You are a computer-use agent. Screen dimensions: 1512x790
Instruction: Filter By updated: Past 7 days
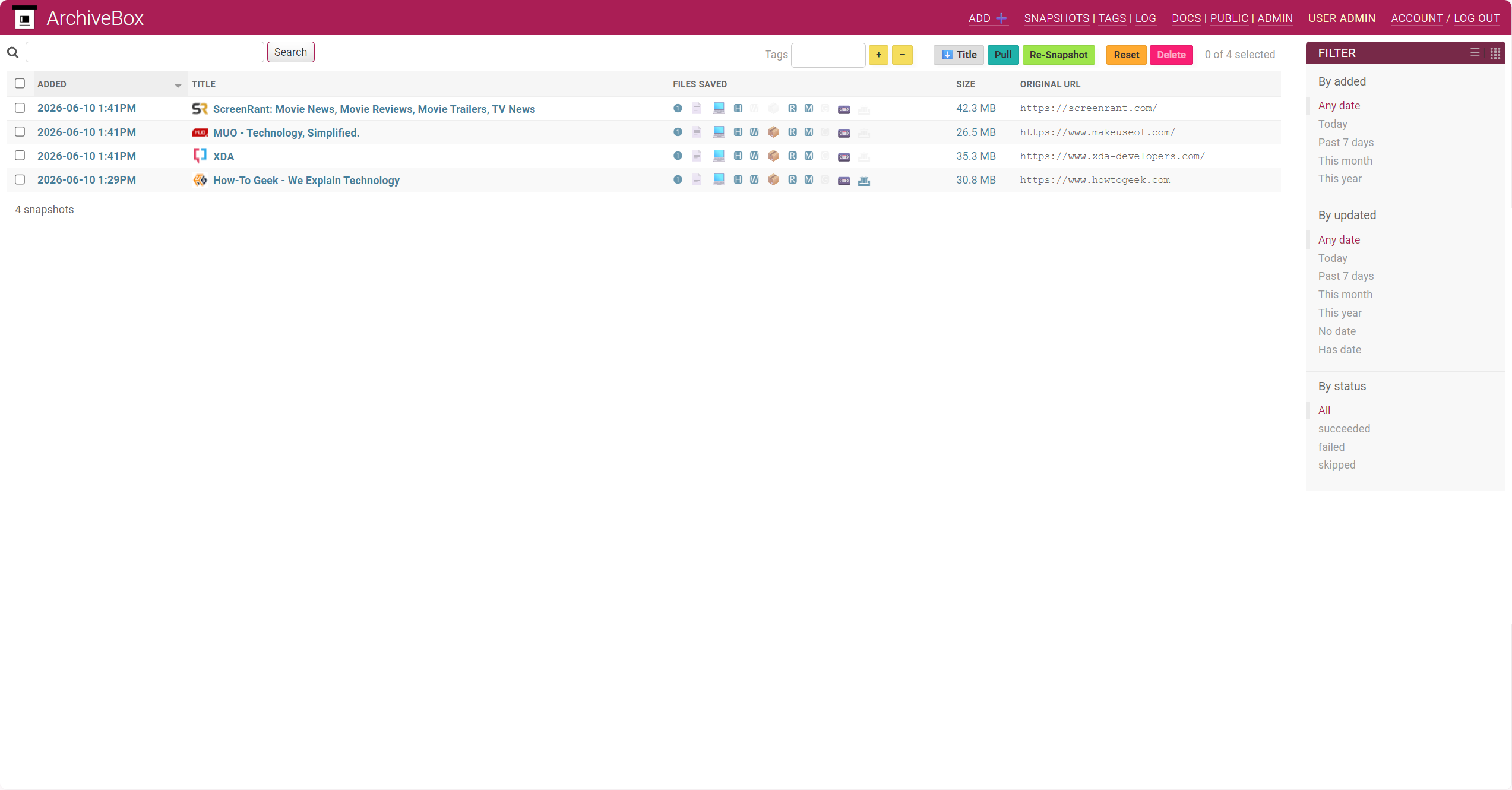click(1346, 276)
